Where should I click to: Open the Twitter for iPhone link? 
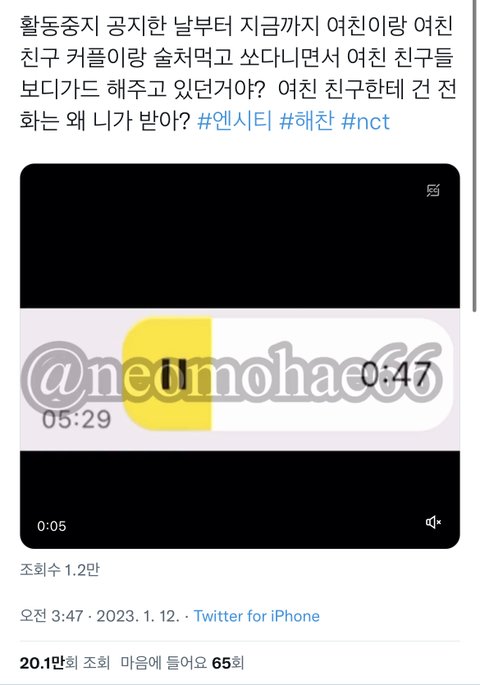point(256,616)
